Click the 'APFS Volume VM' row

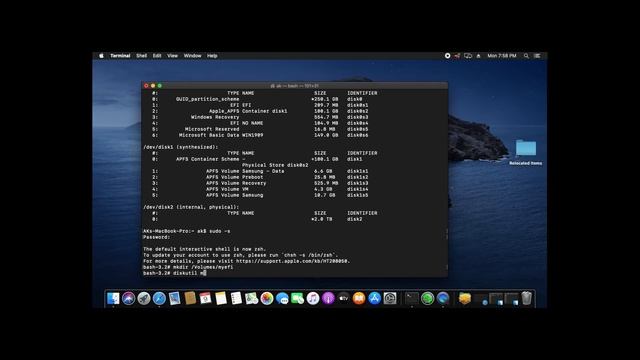tap(260, 189)
